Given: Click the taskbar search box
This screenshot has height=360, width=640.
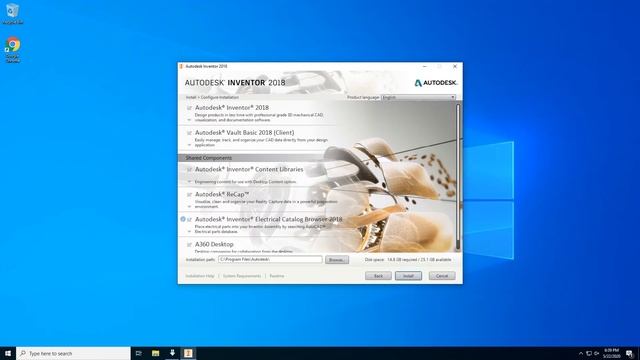Looking at the screenshot, I should (73, 353).
